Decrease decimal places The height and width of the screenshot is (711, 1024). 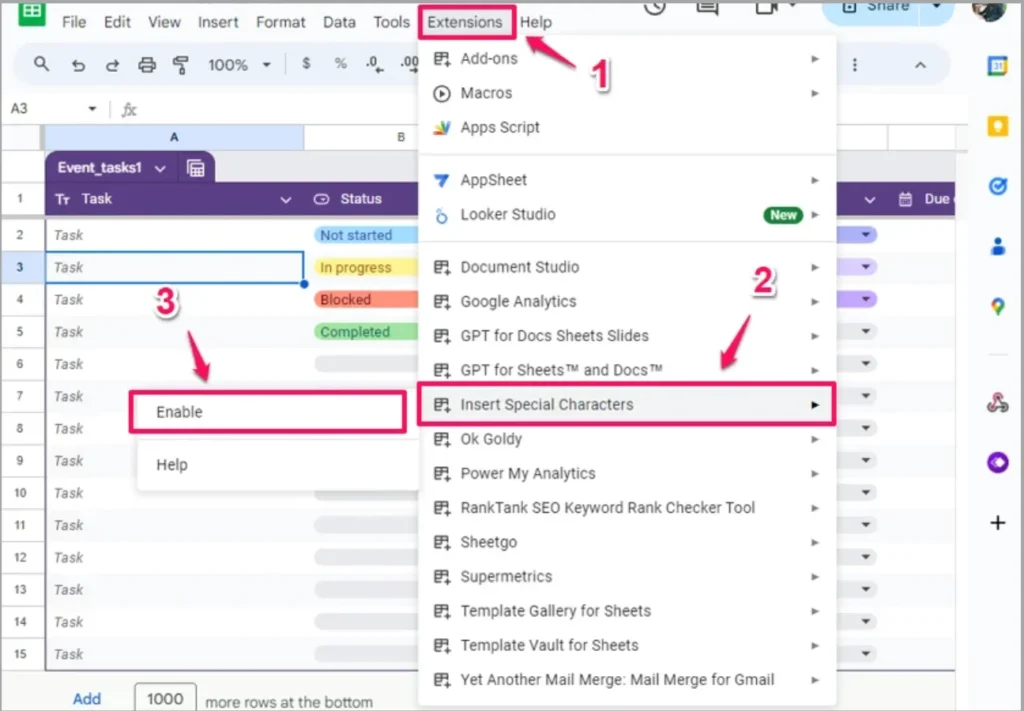(375, 64)
